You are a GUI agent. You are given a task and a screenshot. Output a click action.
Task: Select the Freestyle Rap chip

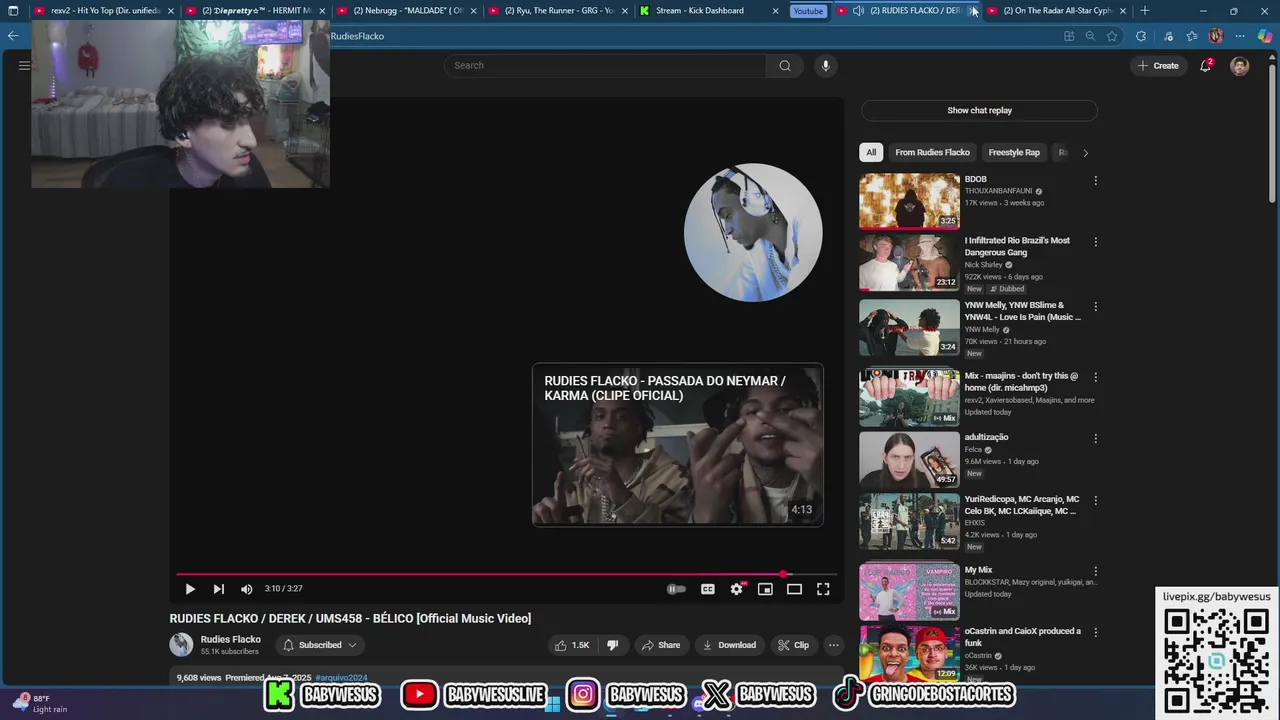[1014, 153]
